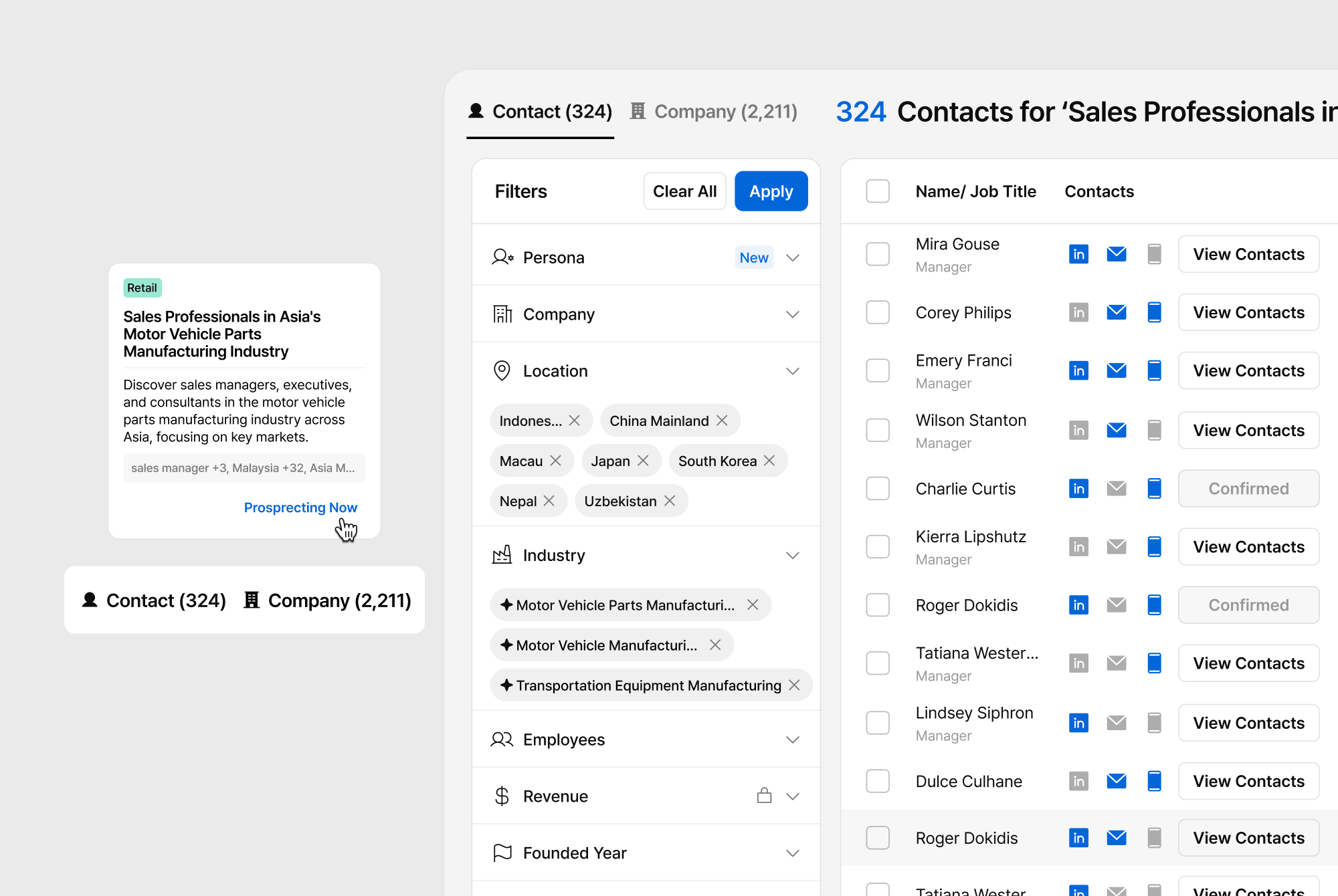Select Wilson Stanton's row checkbox
Screen dimensions: 1338x896
tap(878, 430)
